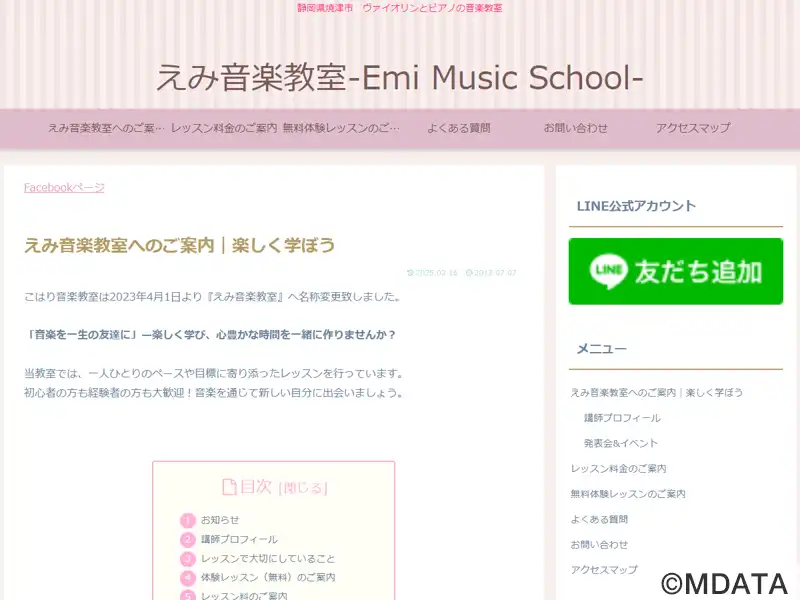Open よくある質問 in the navigation bar
Screen dimensions: 800x600
tap(459, 128)
